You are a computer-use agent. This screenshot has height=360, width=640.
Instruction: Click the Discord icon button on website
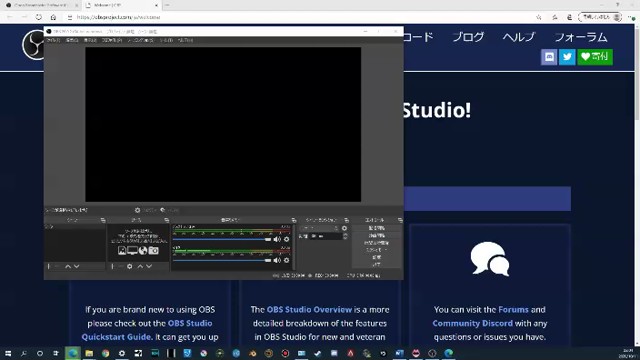pos(549,57)
